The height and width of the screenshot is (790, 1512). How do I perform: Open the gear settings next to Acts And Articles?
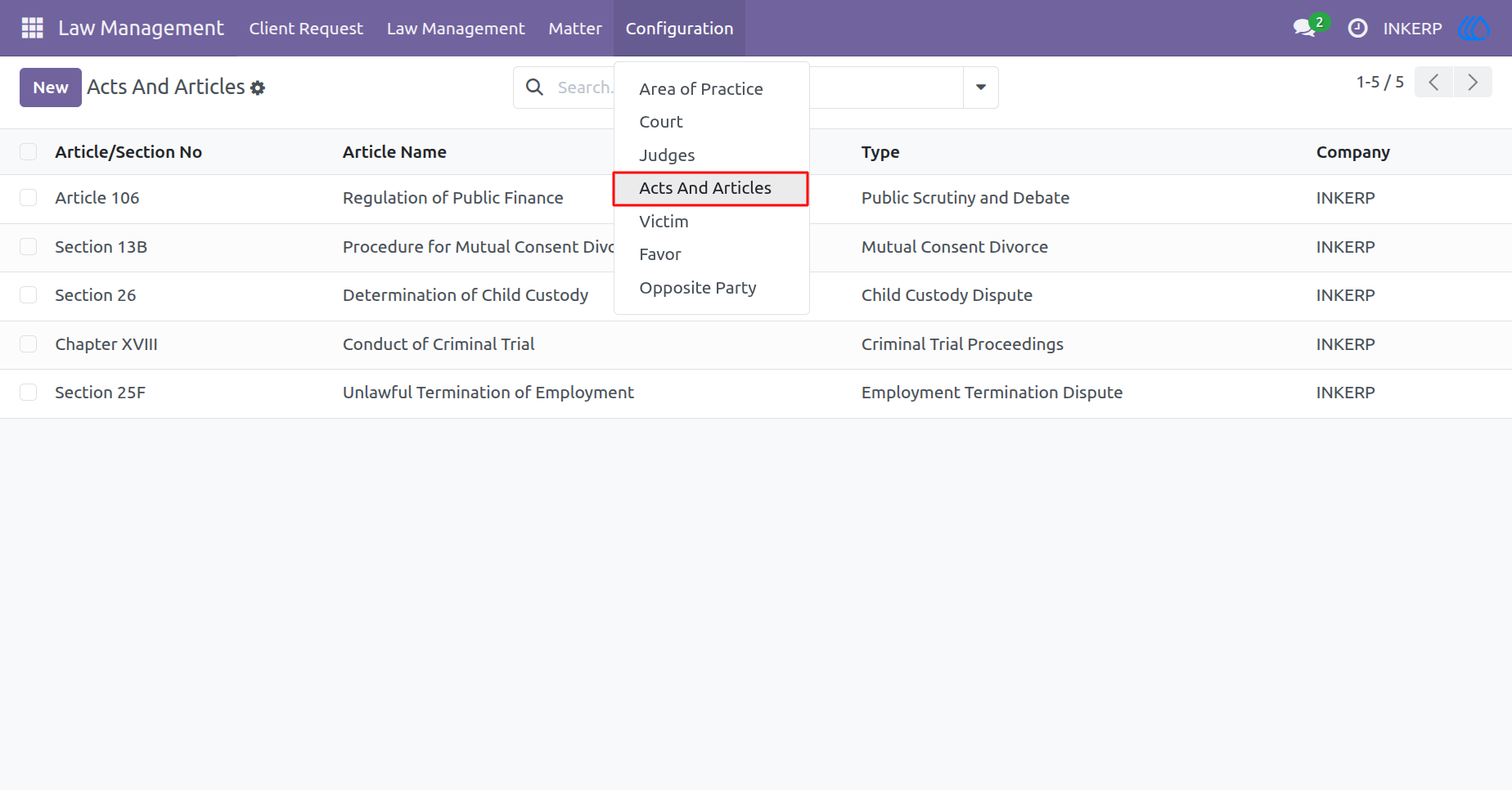pyautogui.click(x=258, y=88)
